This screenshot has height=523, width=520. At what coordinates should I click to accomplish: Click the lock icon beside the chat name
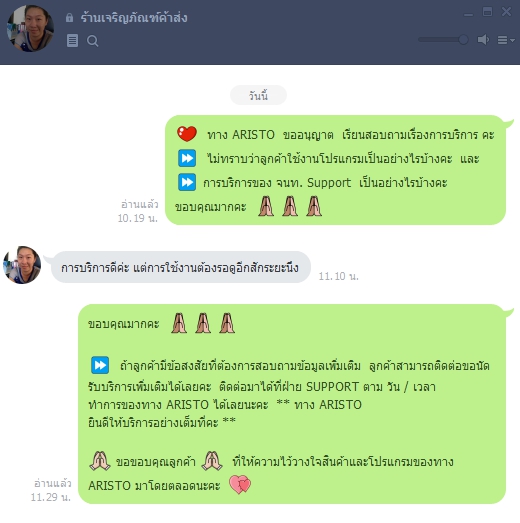(x=69, y=17)
